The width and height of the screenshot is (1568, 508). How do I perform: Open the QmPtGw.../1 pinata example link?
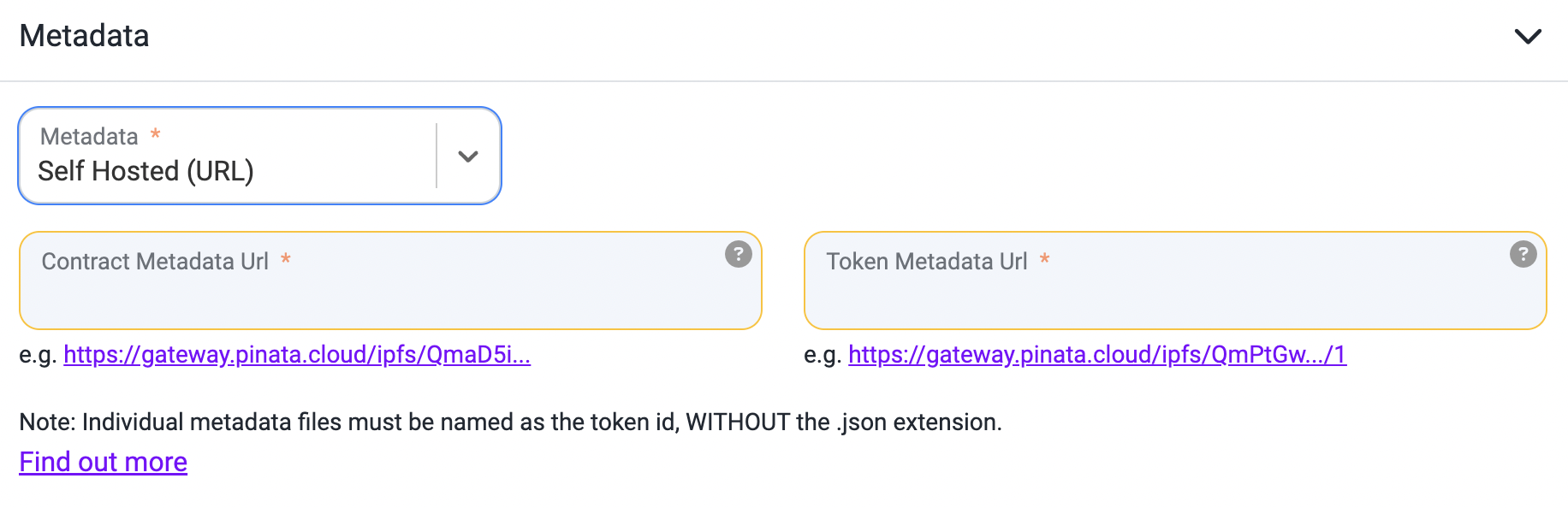[x=1097, y=354]
